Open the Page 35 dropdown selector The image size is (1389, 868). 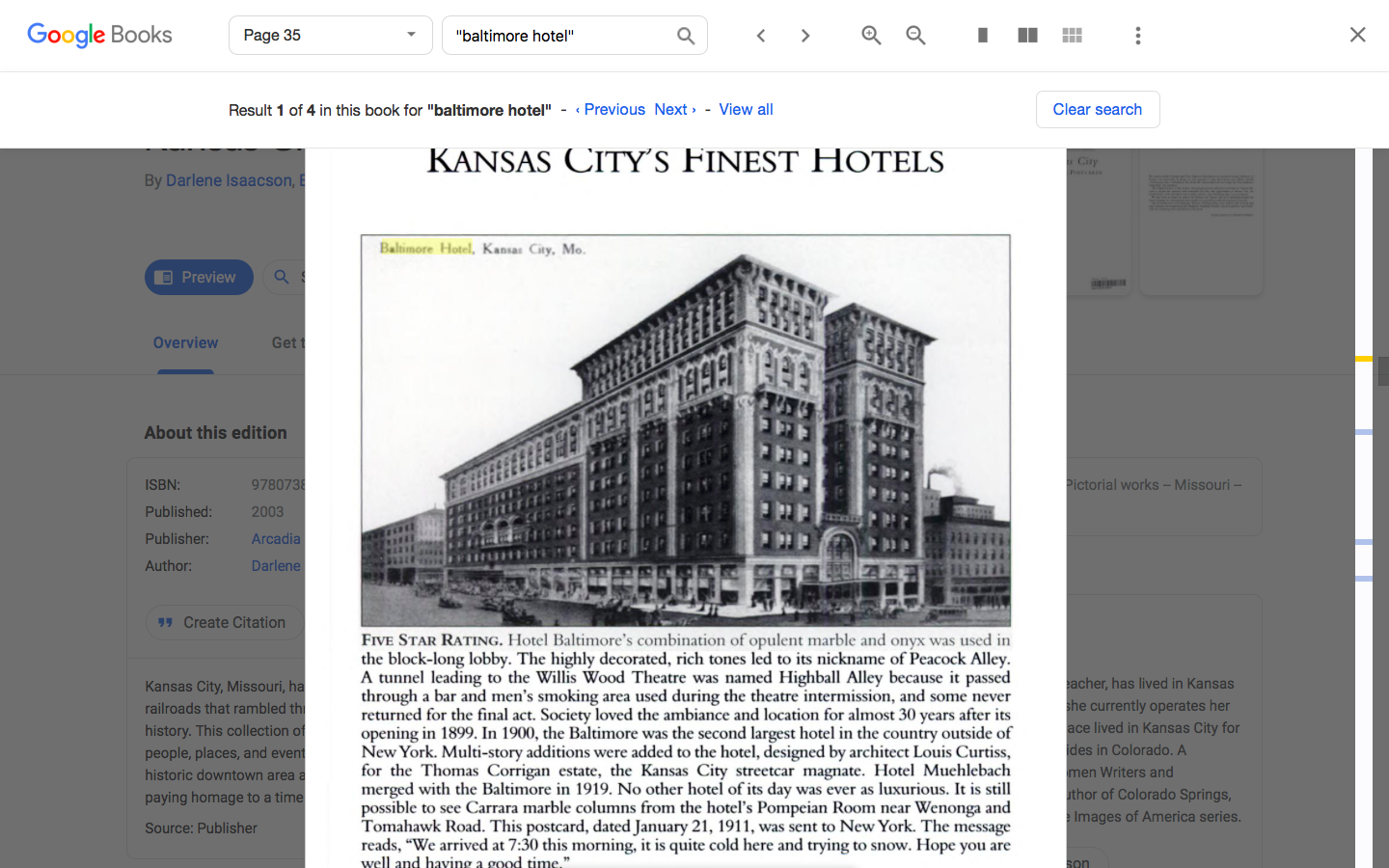point(330,36)
